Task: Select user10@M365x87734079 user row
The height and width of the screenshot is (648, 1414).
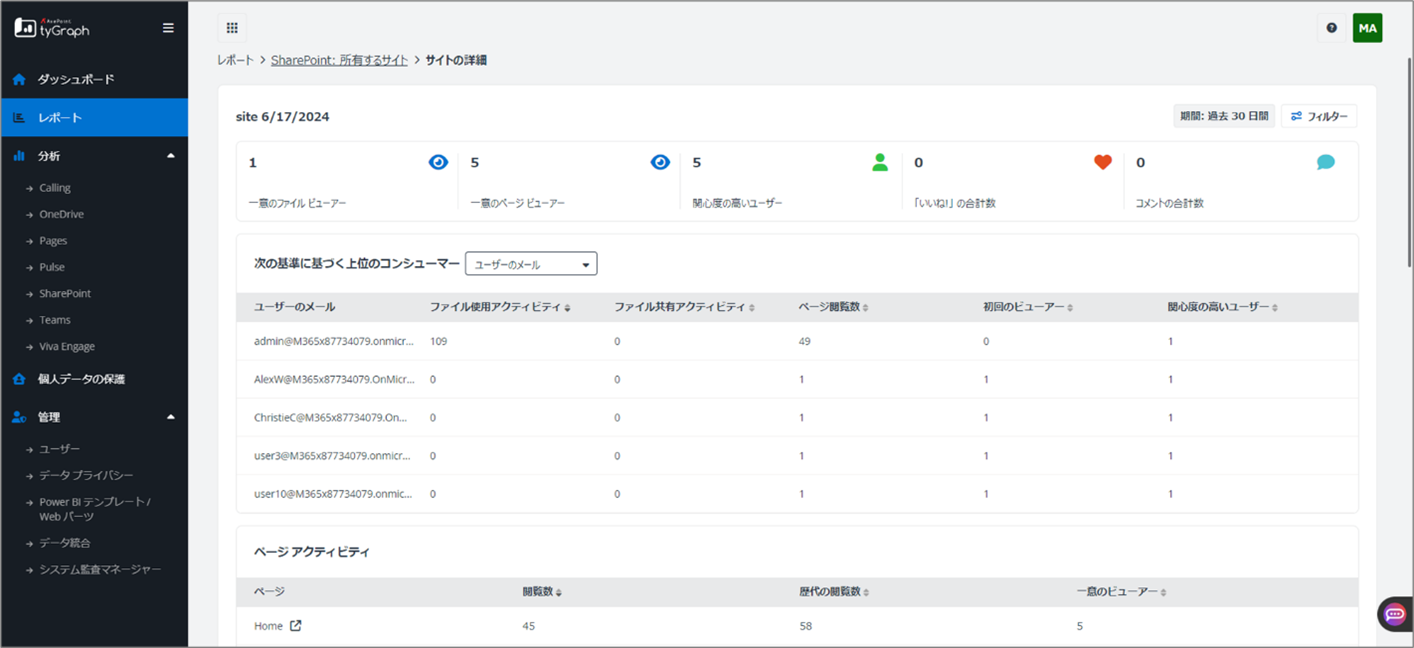Action: (797, 494)
